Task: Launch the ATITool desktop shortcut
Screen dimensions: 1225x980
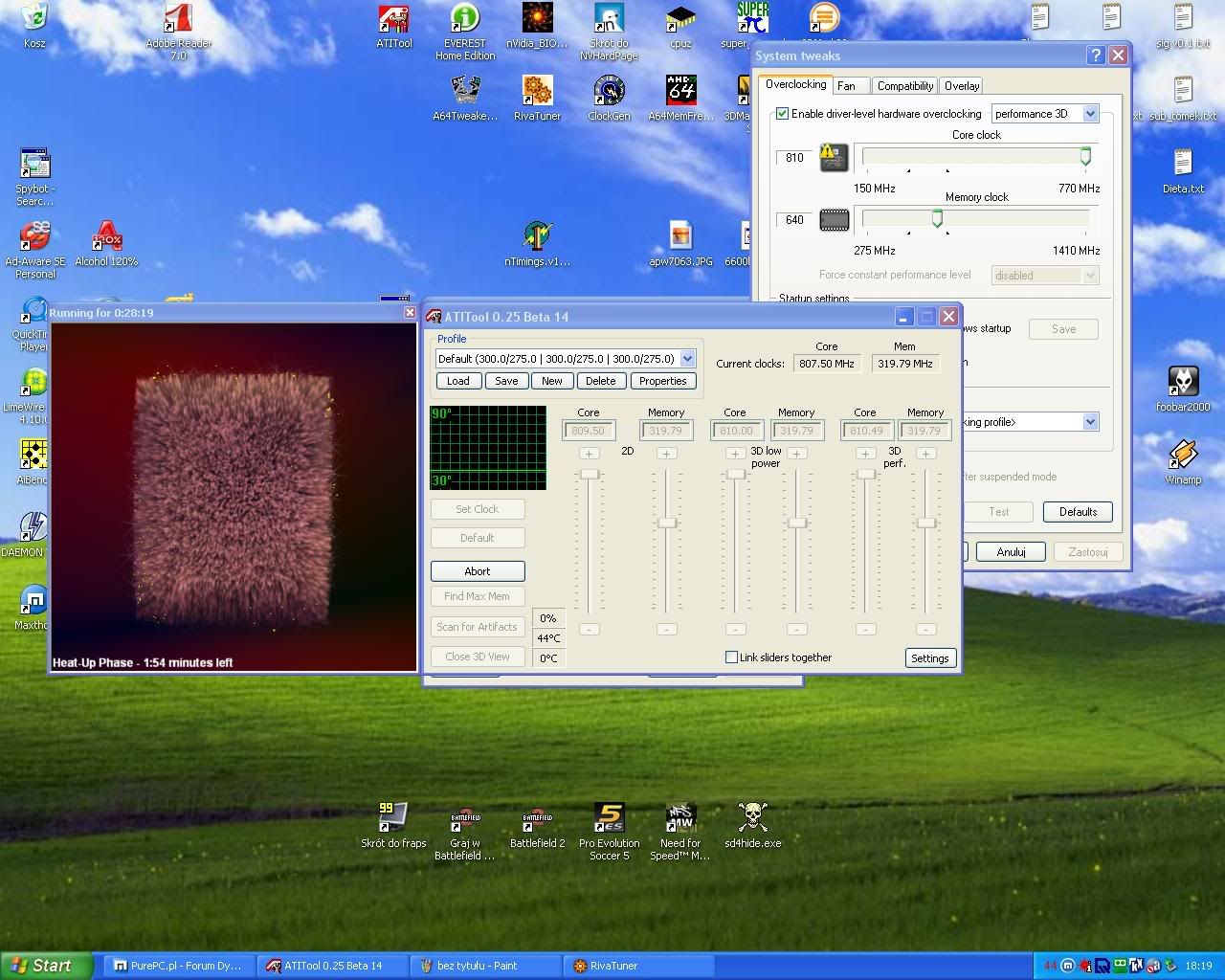Action: (393, 26)
